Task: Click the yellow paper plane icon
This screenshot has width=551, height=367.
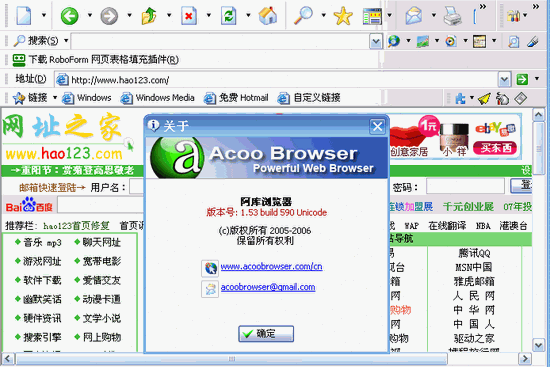Action: [x=484, y=98]
